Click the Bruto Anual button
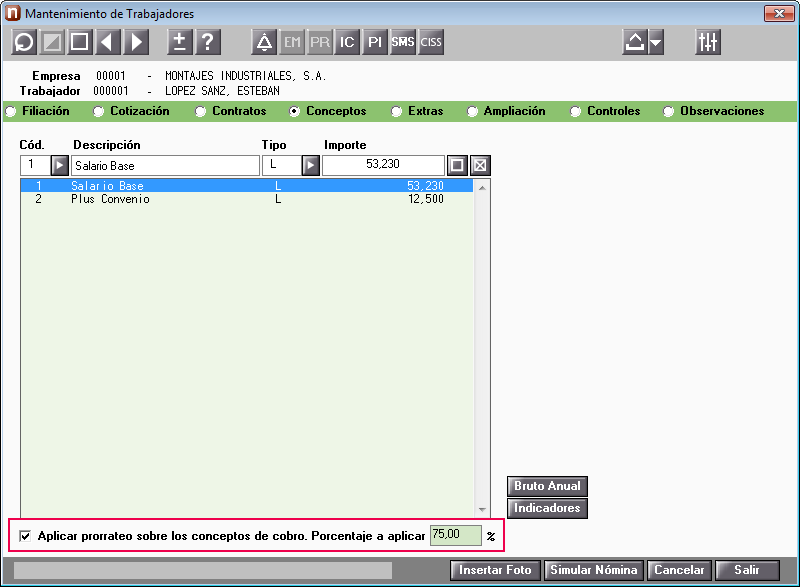 (547, 486)
